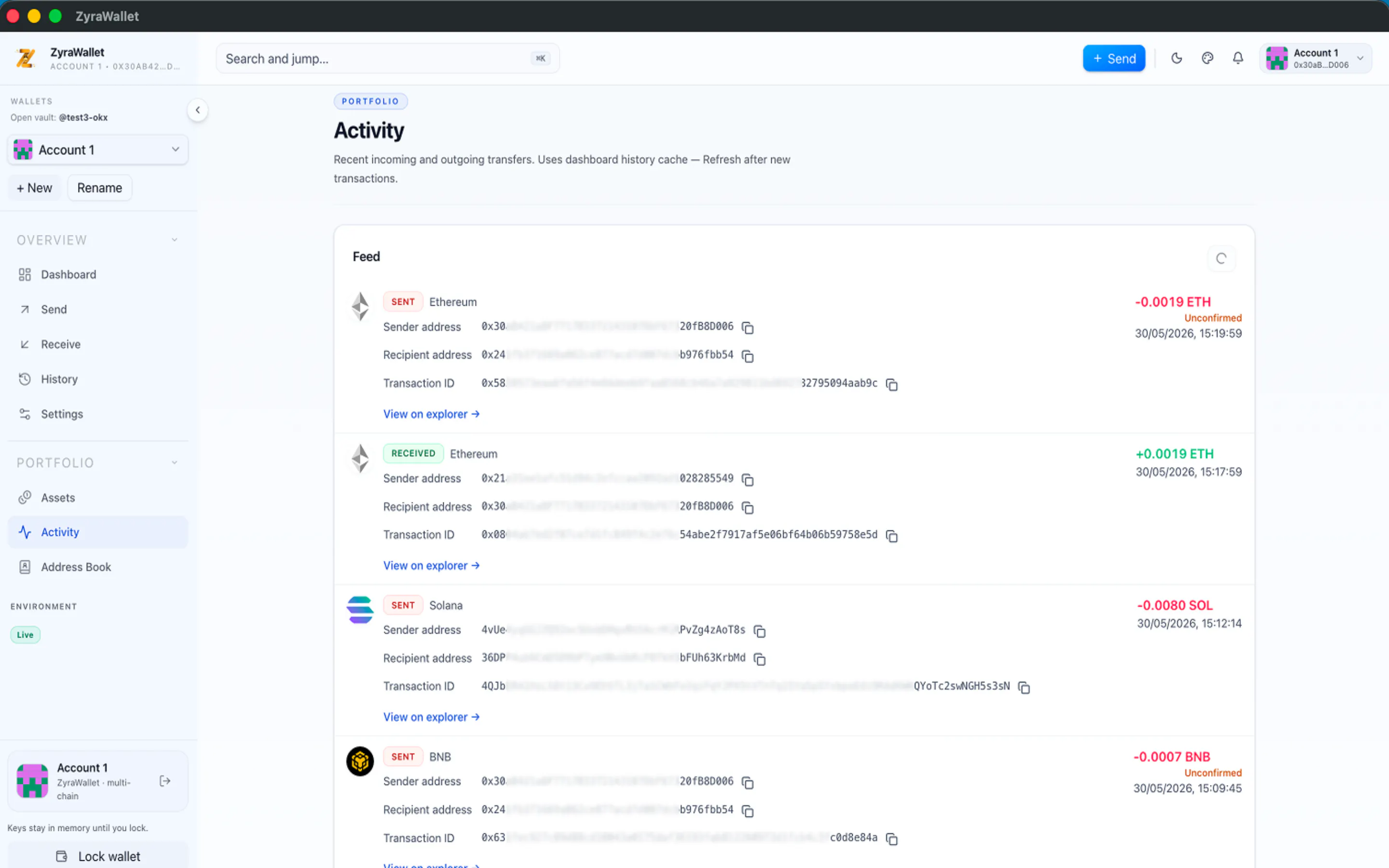Open Send page from sidebar

coord(97,310)
